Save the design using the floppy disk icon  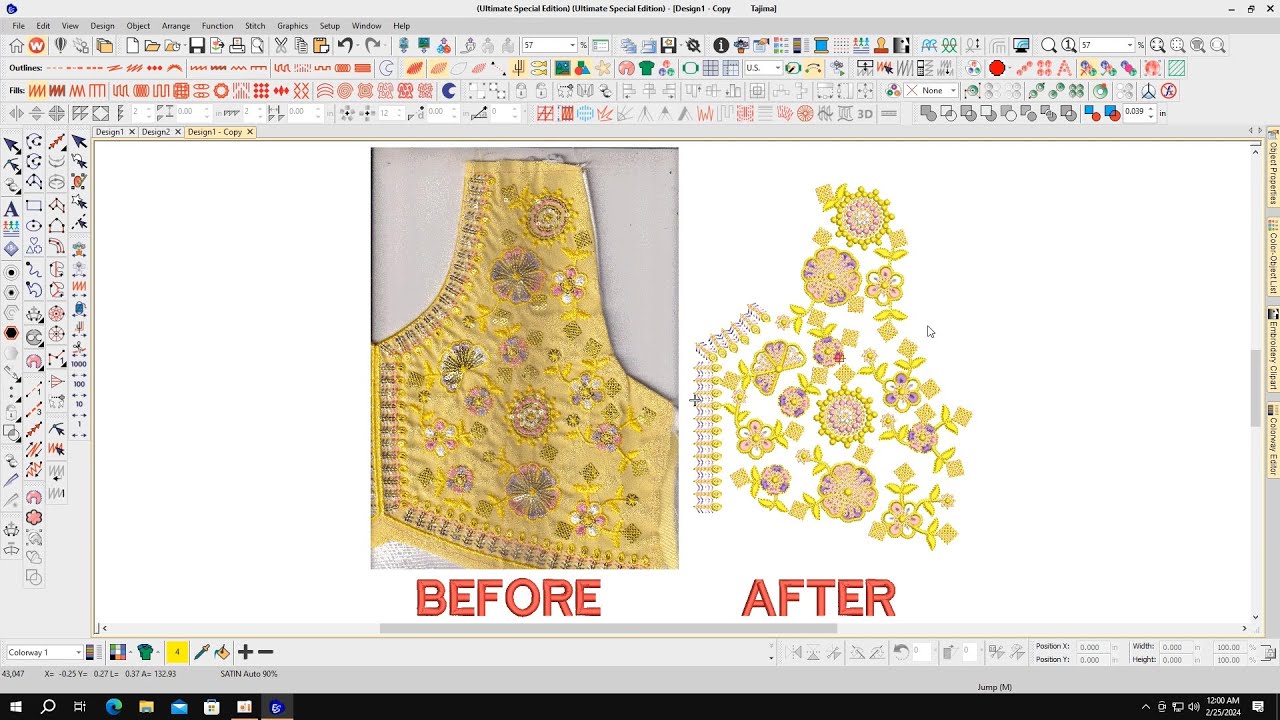(197, 45)
